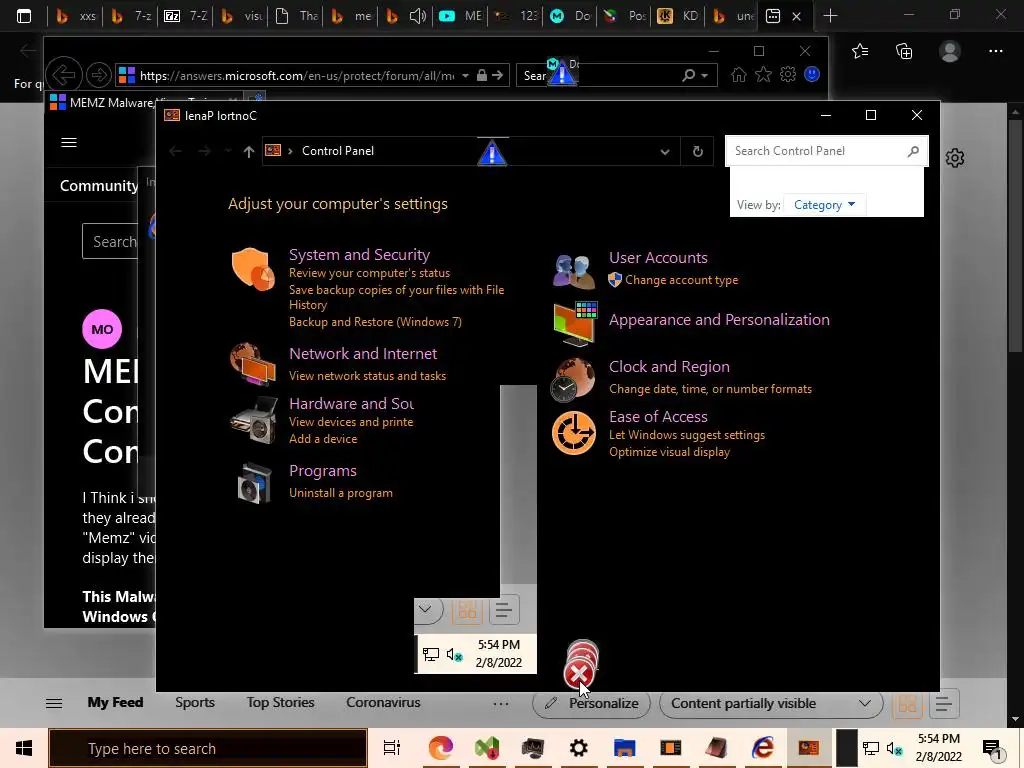Click Internet Explorer forward arrow button
Image resolution: width=1024 pixels, height=768 pixels.
coord(99,75)
